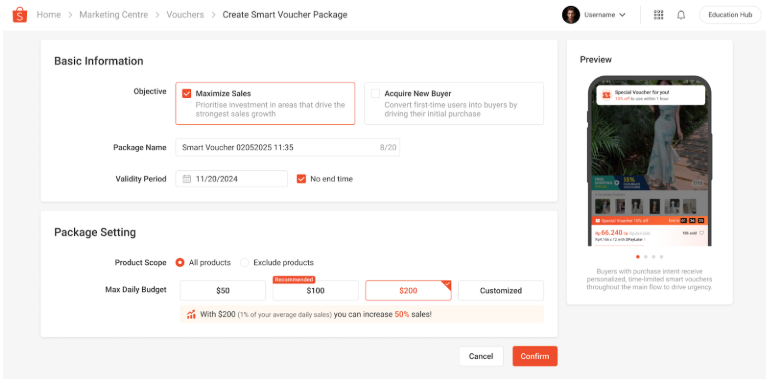This screenshot has height=379, width=766.
Task: Confirm the smart voucher package
Action: (x=535, y=356)
